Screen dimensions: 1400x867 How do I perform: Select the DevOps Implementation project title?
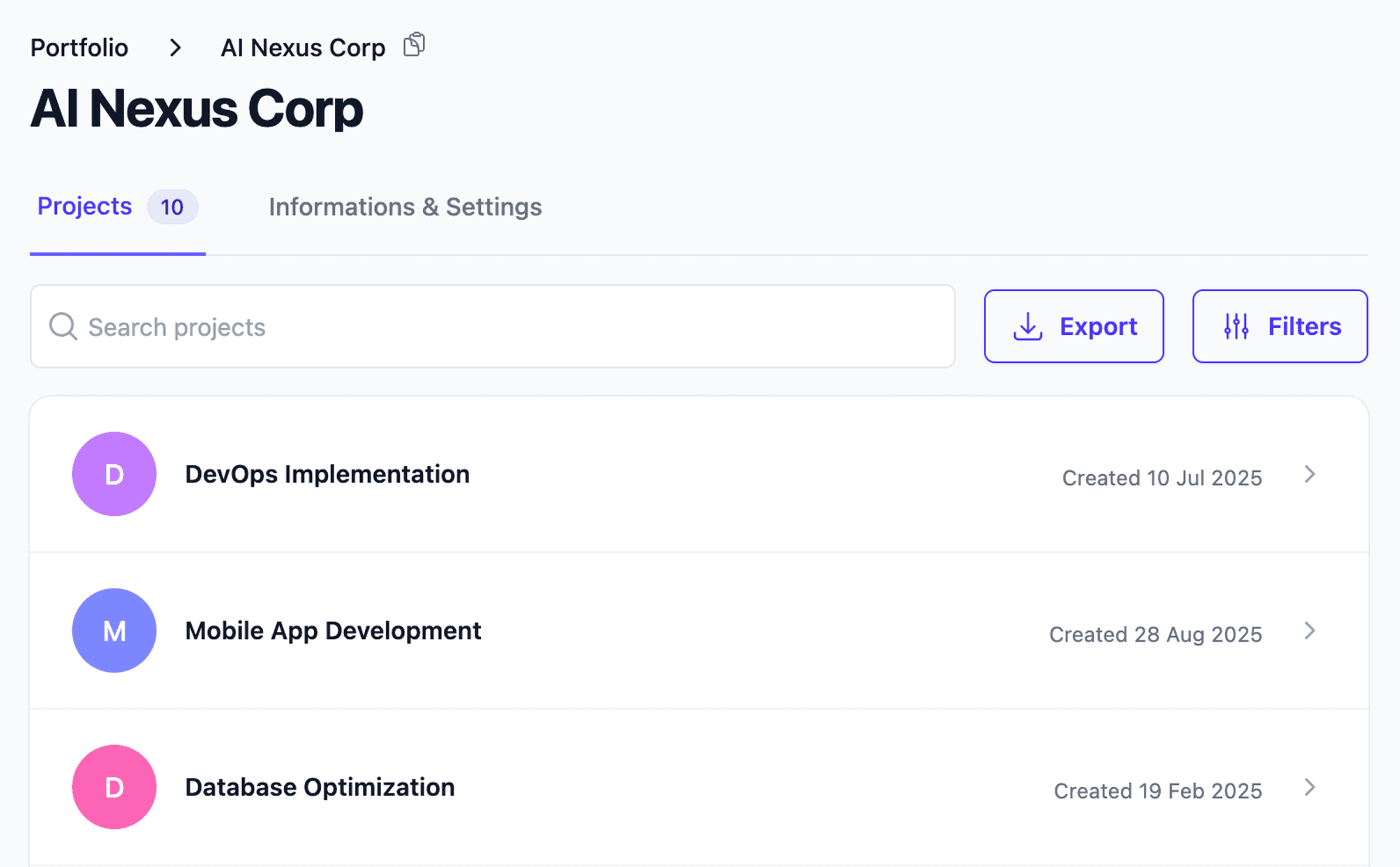click(327, 474)
